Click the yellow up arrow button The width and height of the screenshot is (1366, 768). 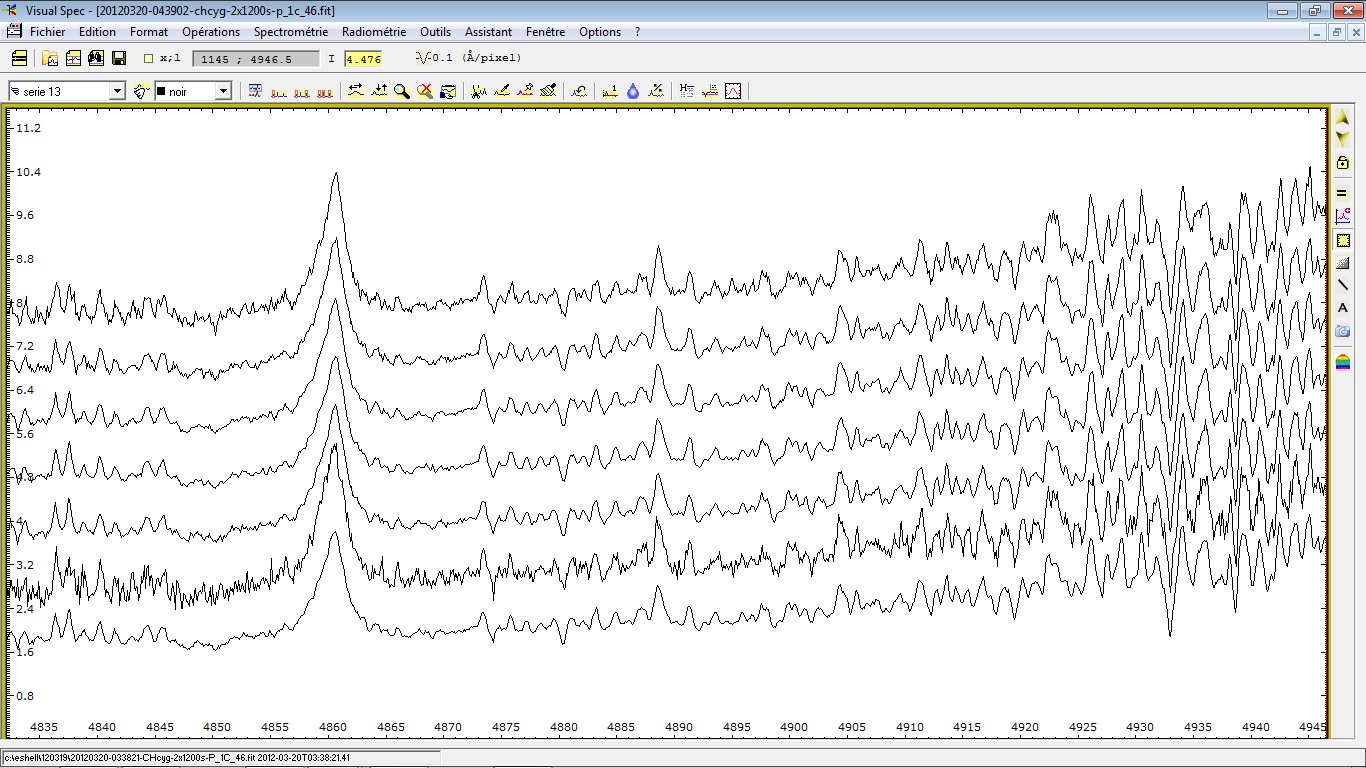(1343, 118)
